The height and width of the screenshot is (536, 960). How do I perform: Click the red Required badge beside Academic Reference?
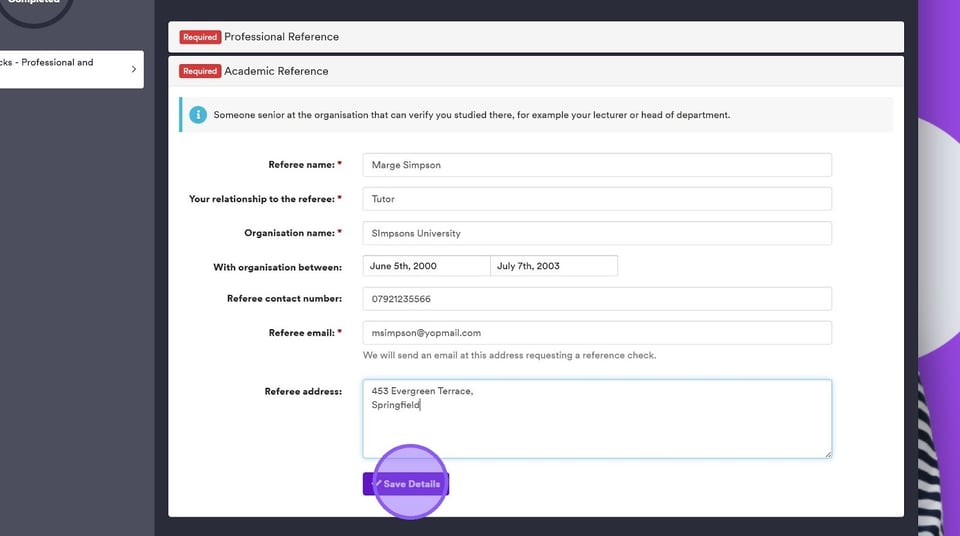tap(200, 72)
